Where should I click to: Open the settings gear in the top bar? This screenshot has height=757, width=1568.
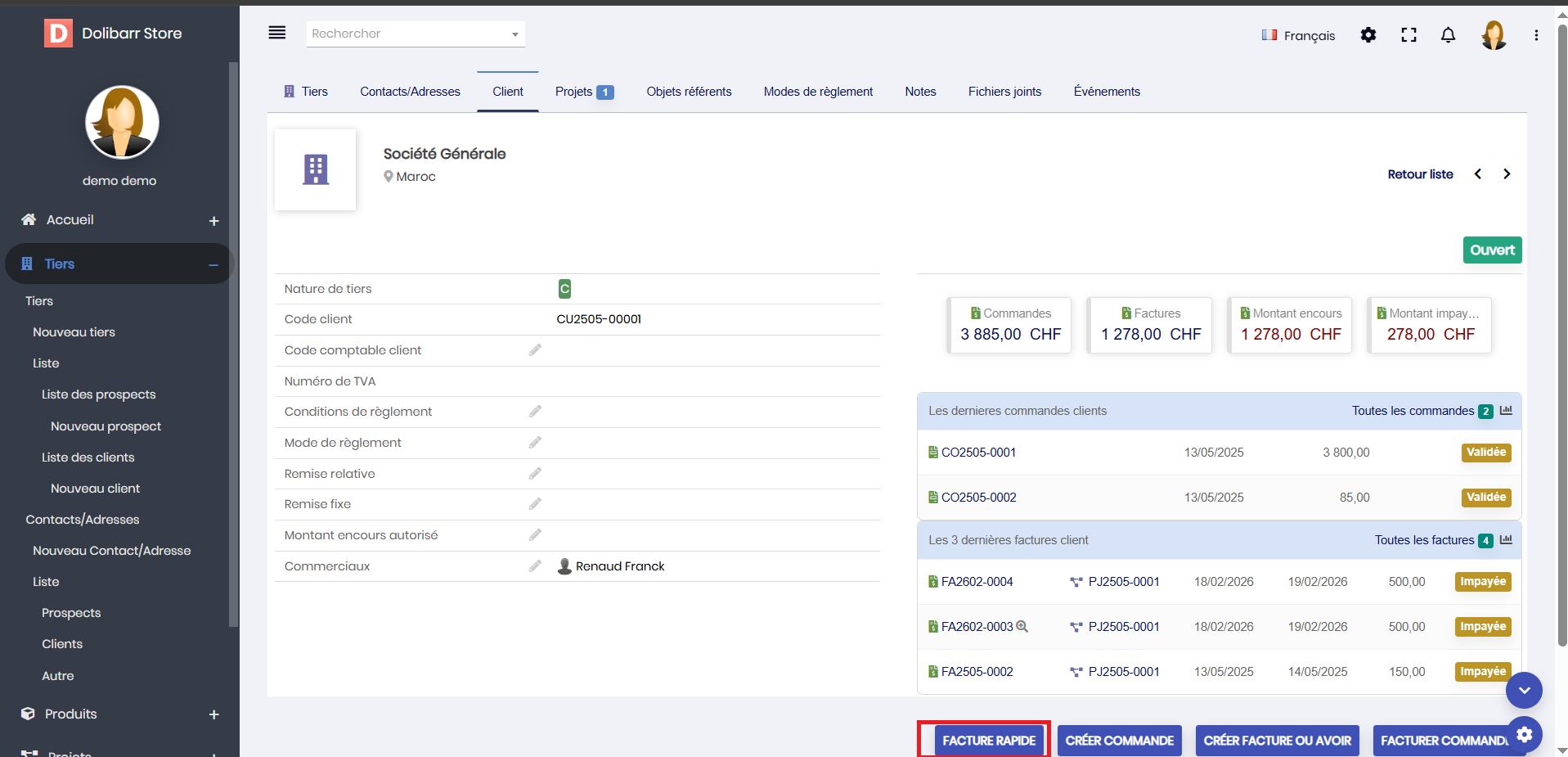coord(1368,35)
